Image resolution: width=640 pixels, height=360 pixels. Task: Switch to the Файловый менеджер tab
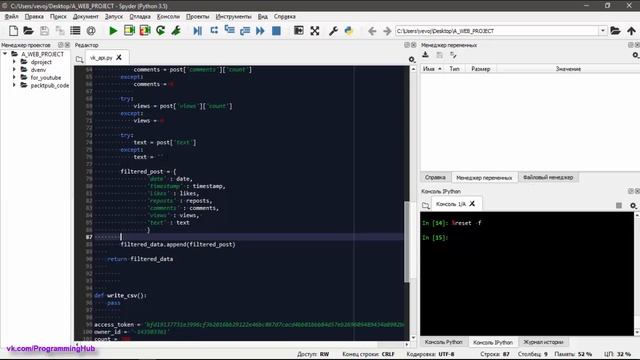[548, 178]
